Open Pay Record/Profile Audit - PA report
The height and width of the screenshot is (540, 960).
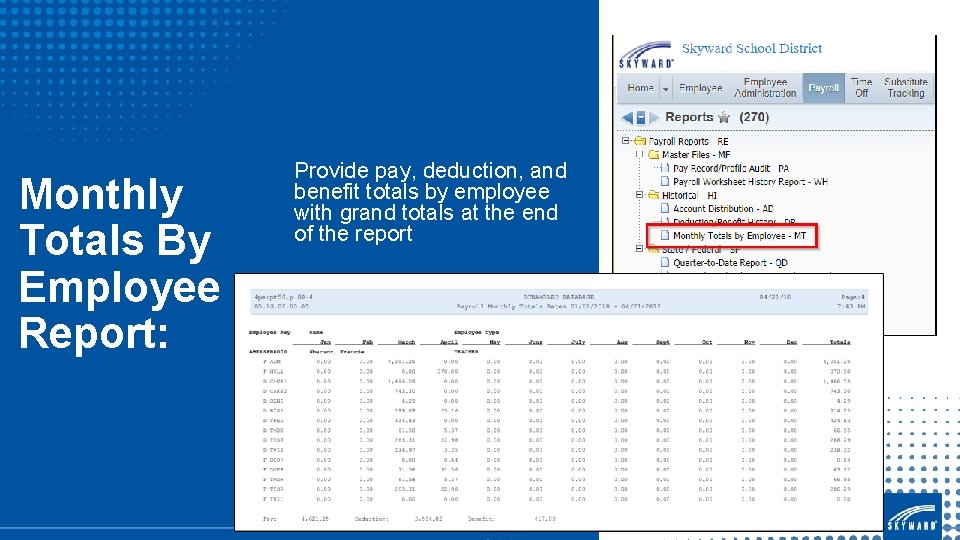[x=731, y=168]
